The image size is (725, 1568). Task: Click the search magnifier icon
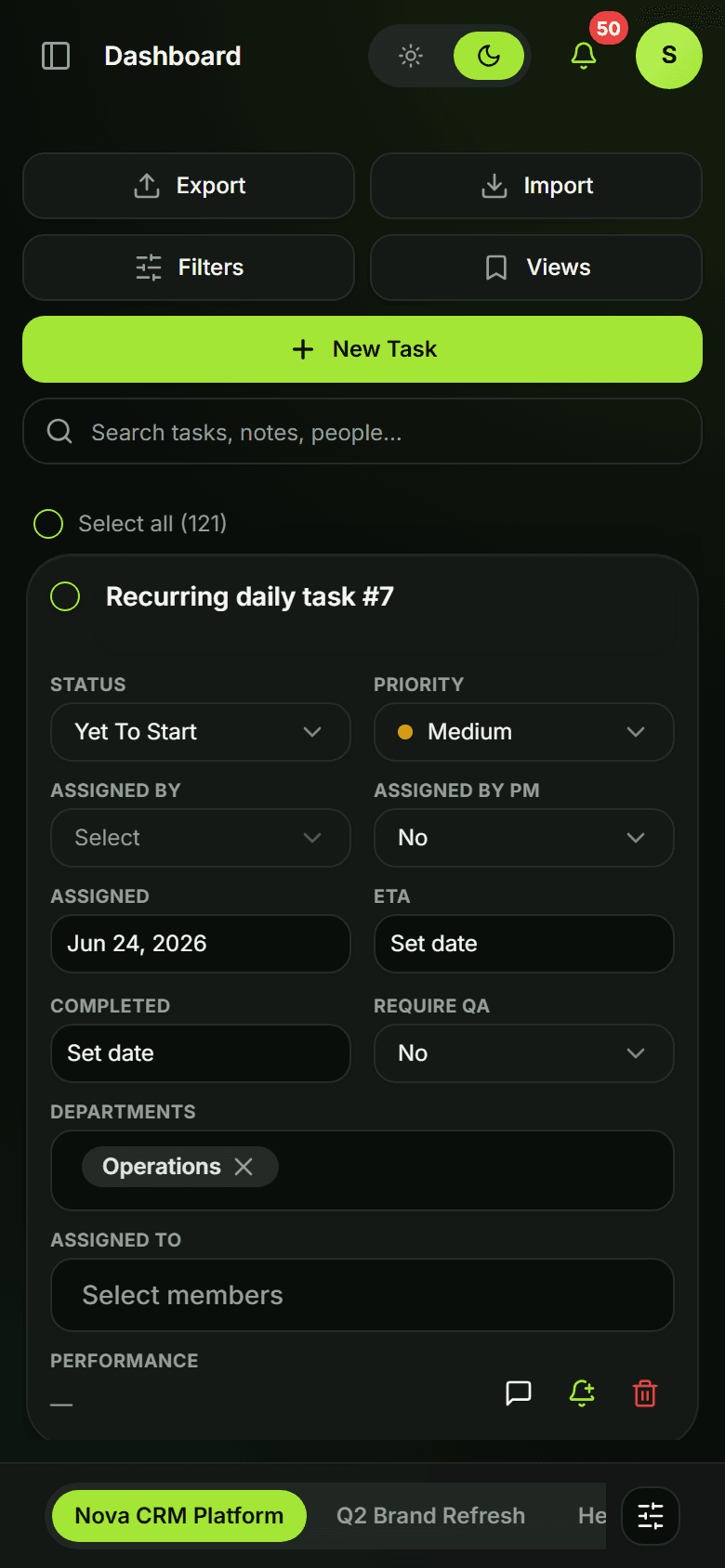pos(59,431)
